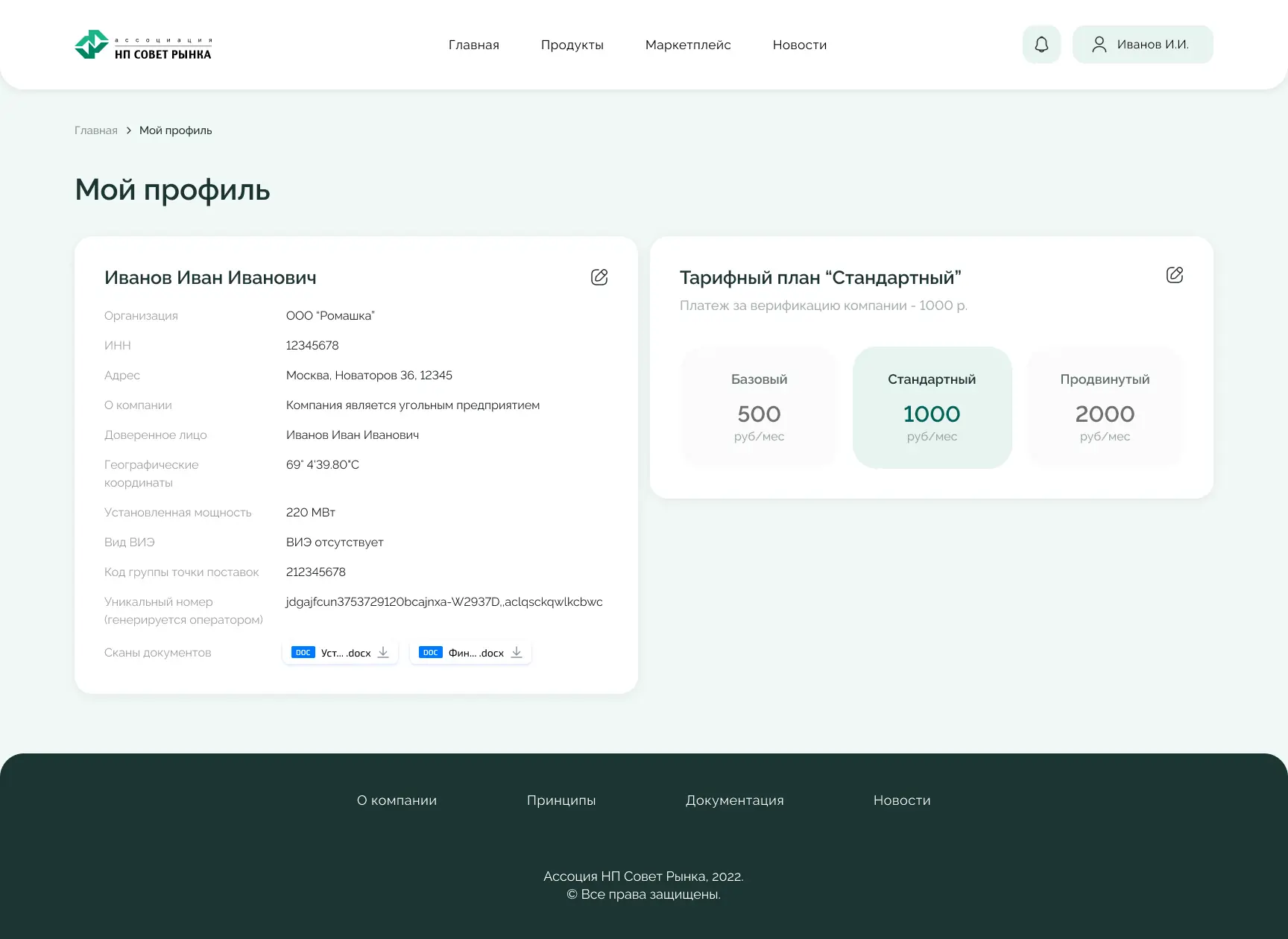Download the Уст... .docx file arrow
Screen dimensions: 1288x939
383,653
